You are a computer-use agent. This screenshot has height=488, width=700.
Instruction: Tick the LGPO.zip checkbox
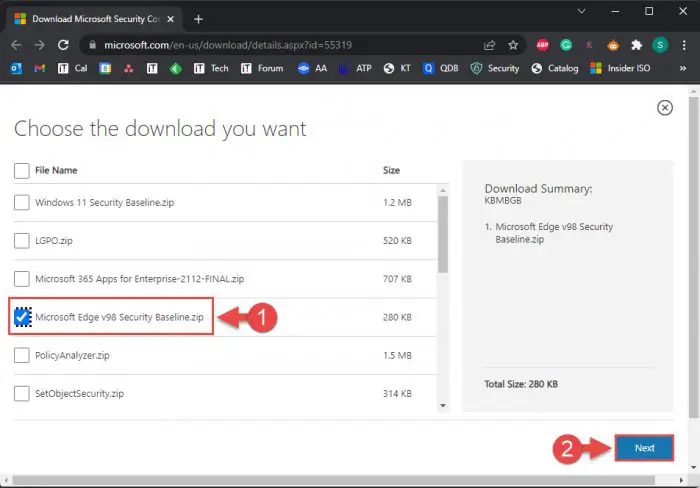click(x=22, y=240)
